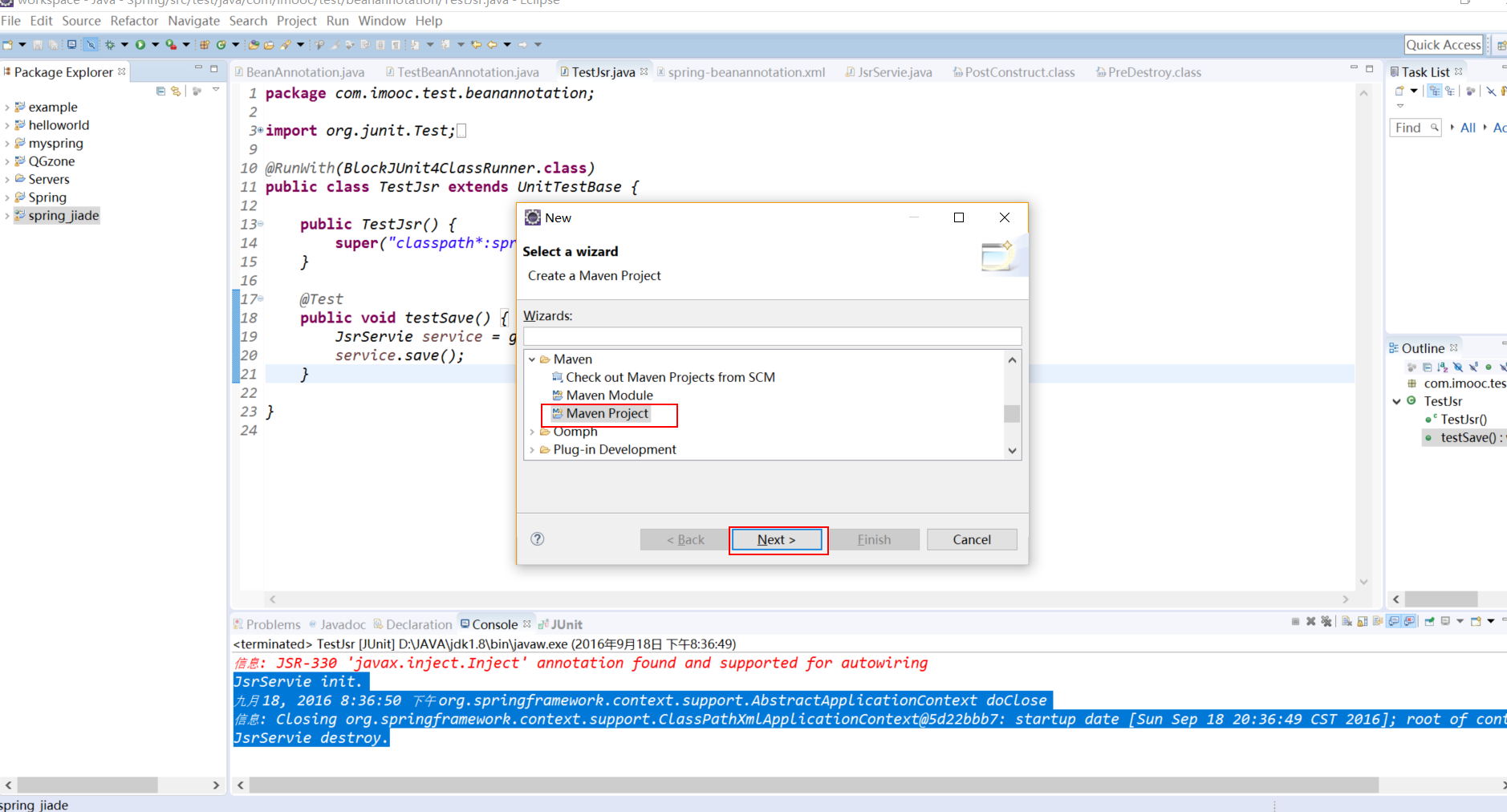Click the wizard list vertical scrollbar thumb
Viewport: 1507px width, 812px height.
1012,414
